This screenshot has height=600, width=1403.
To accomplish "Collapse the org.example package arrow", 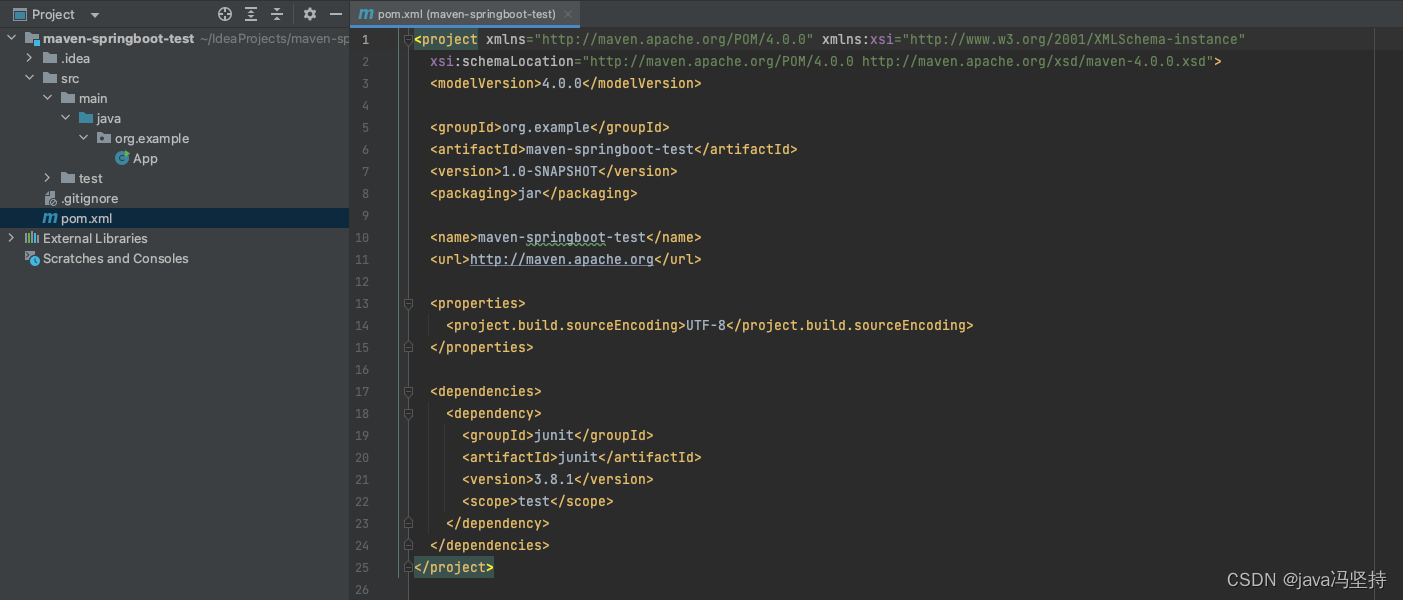I will click(x=84, y=138).
